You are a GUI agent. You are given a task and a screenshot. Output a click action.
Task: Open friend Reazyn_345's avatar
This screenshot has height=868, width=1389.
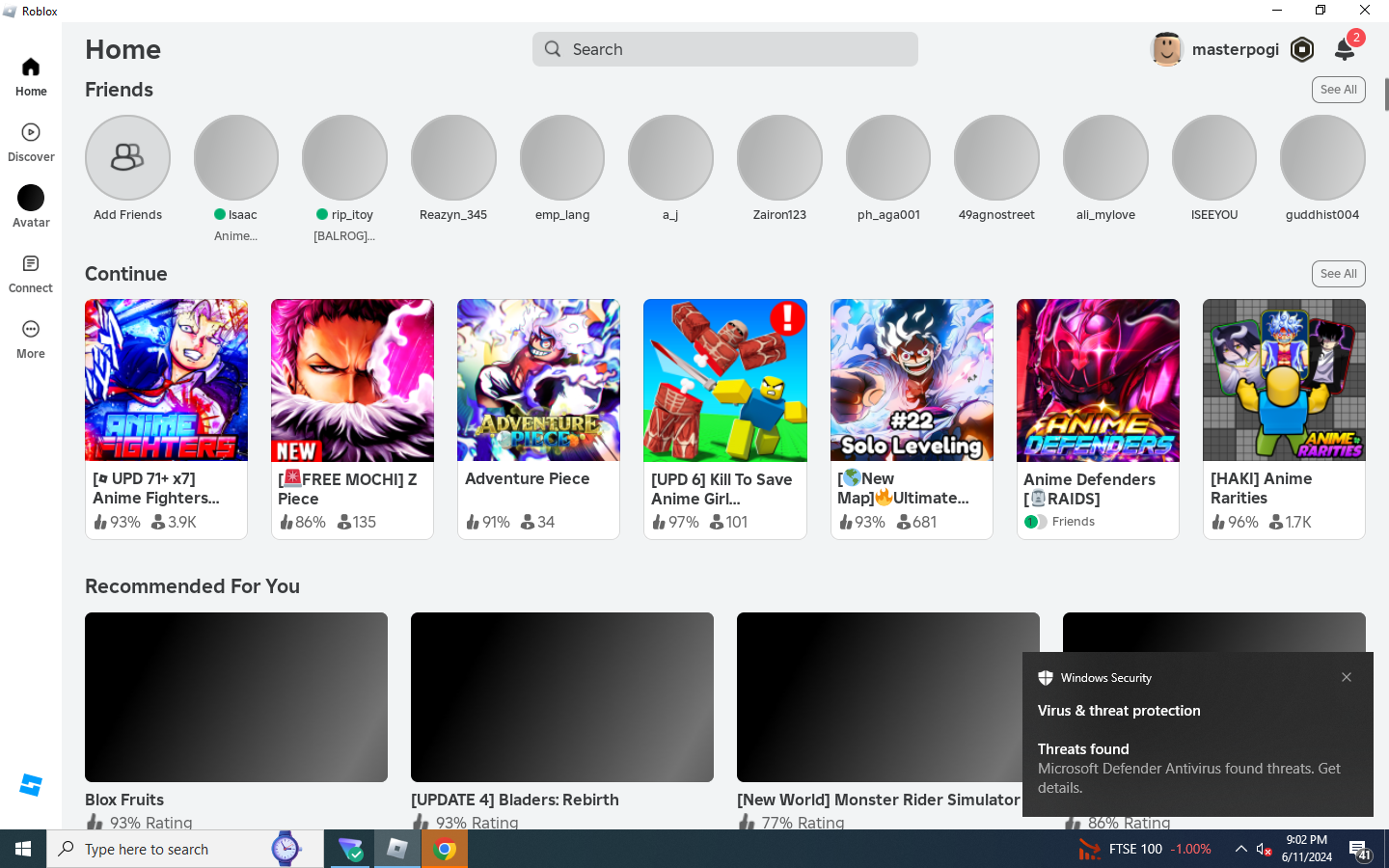click(453, 157)
